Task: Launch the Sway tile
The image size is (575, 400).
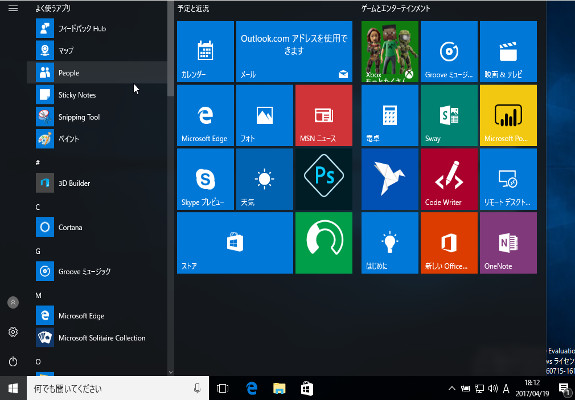Action: click(449, 115)
